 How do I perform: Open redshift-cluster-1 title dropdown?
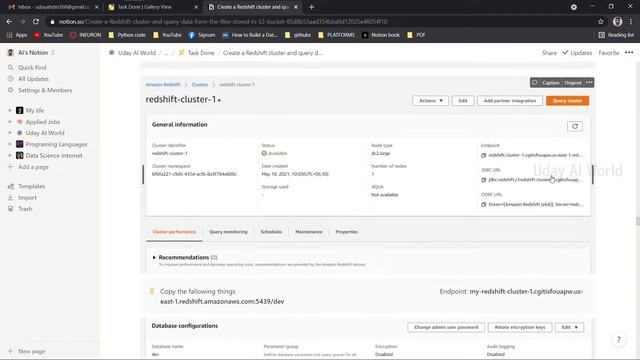[220, 100]
